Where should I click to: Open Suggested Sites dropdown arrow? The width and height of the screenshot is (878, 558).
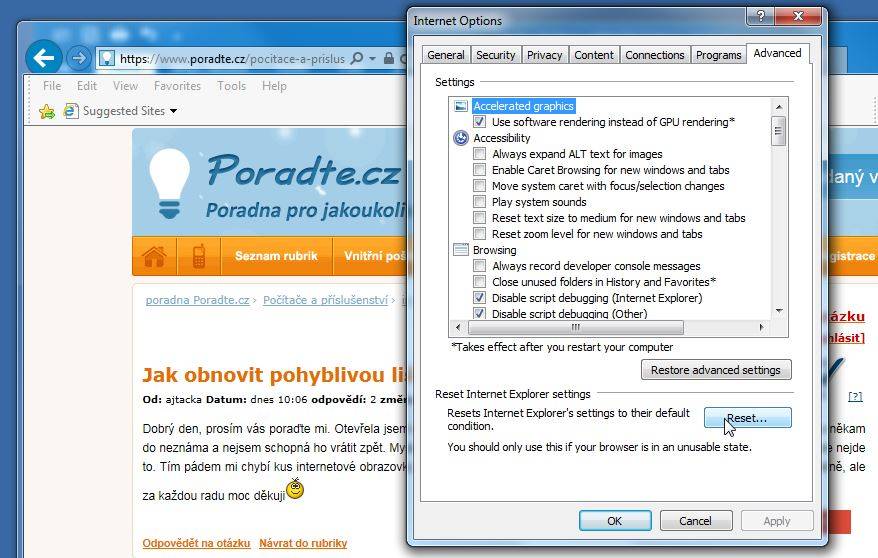174,111
